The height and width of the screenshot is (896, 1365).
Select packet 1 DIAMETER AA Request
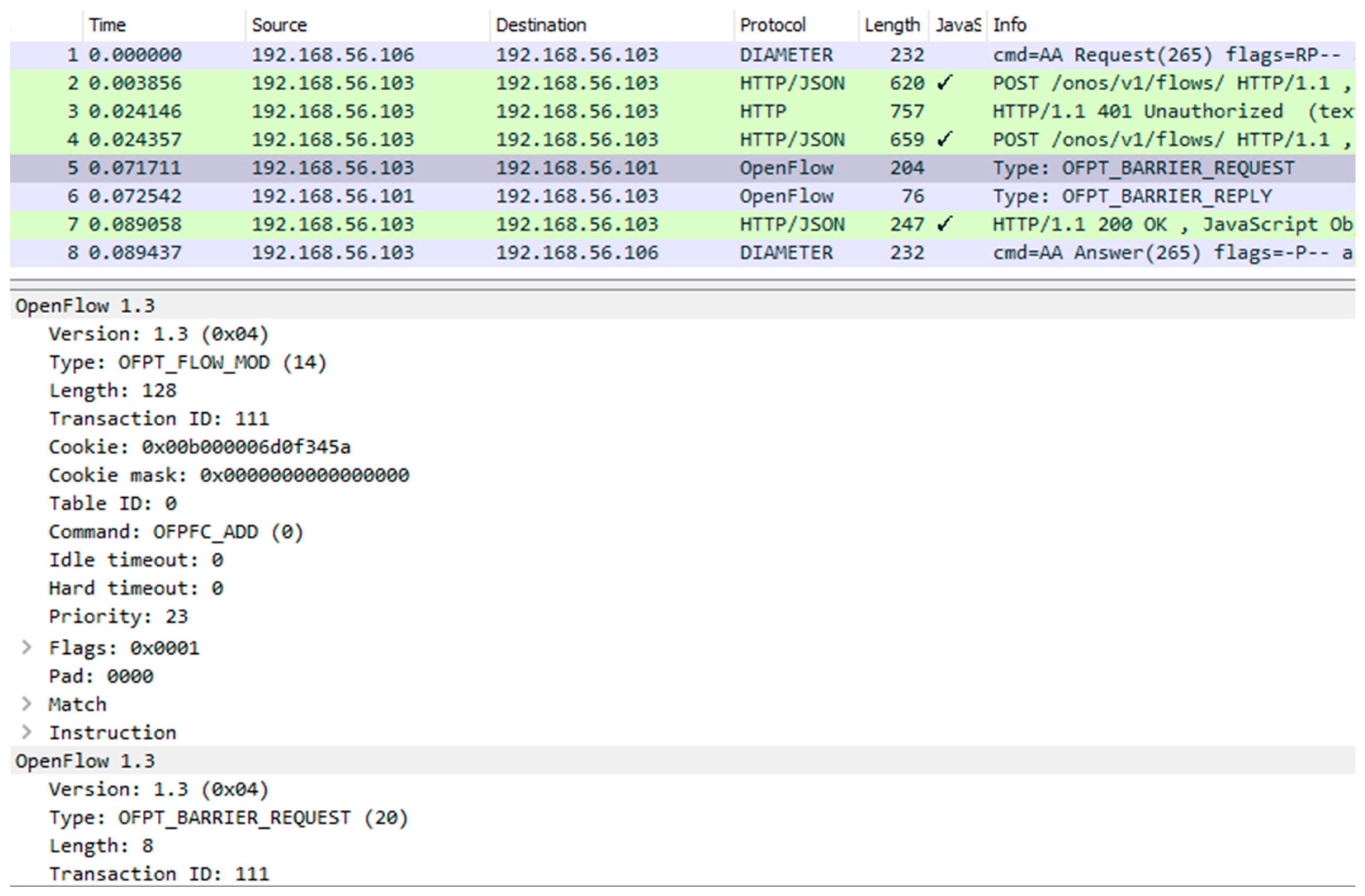click(x=573, y=55)
